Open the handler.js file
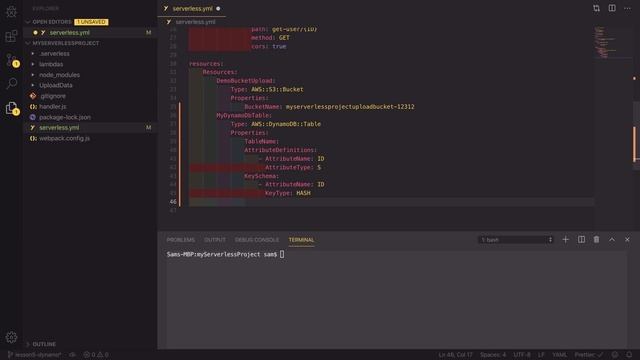The height and width of the screenshot is (360, 640). coord(52,107)
